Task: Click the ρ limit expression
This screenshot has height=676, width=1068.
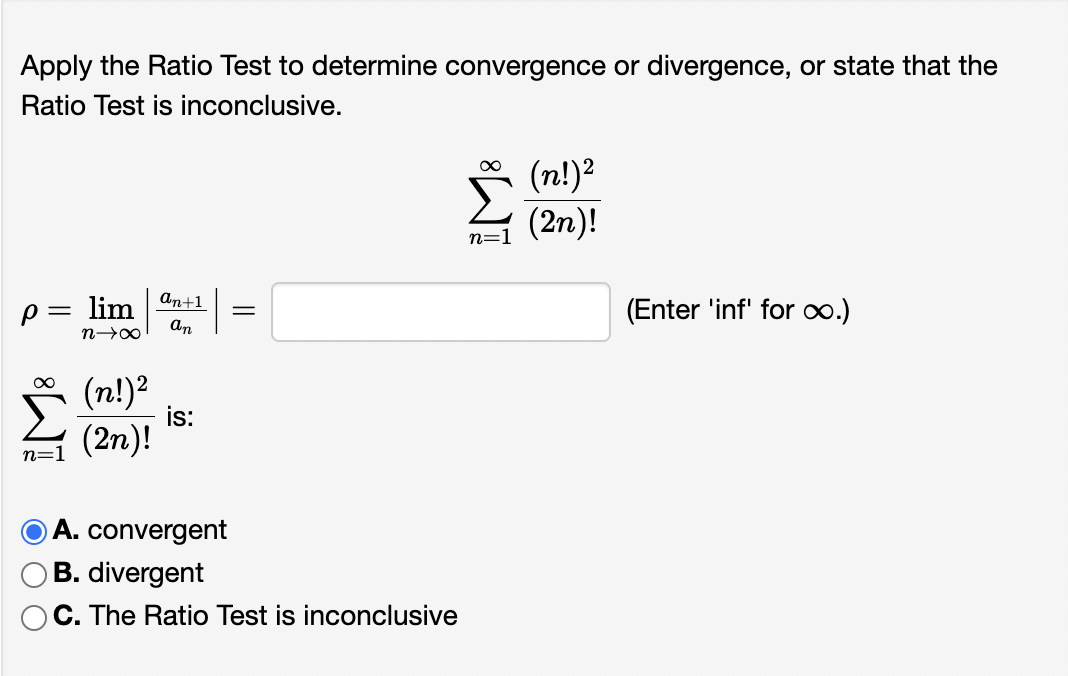Action: [x=110, y=310]
